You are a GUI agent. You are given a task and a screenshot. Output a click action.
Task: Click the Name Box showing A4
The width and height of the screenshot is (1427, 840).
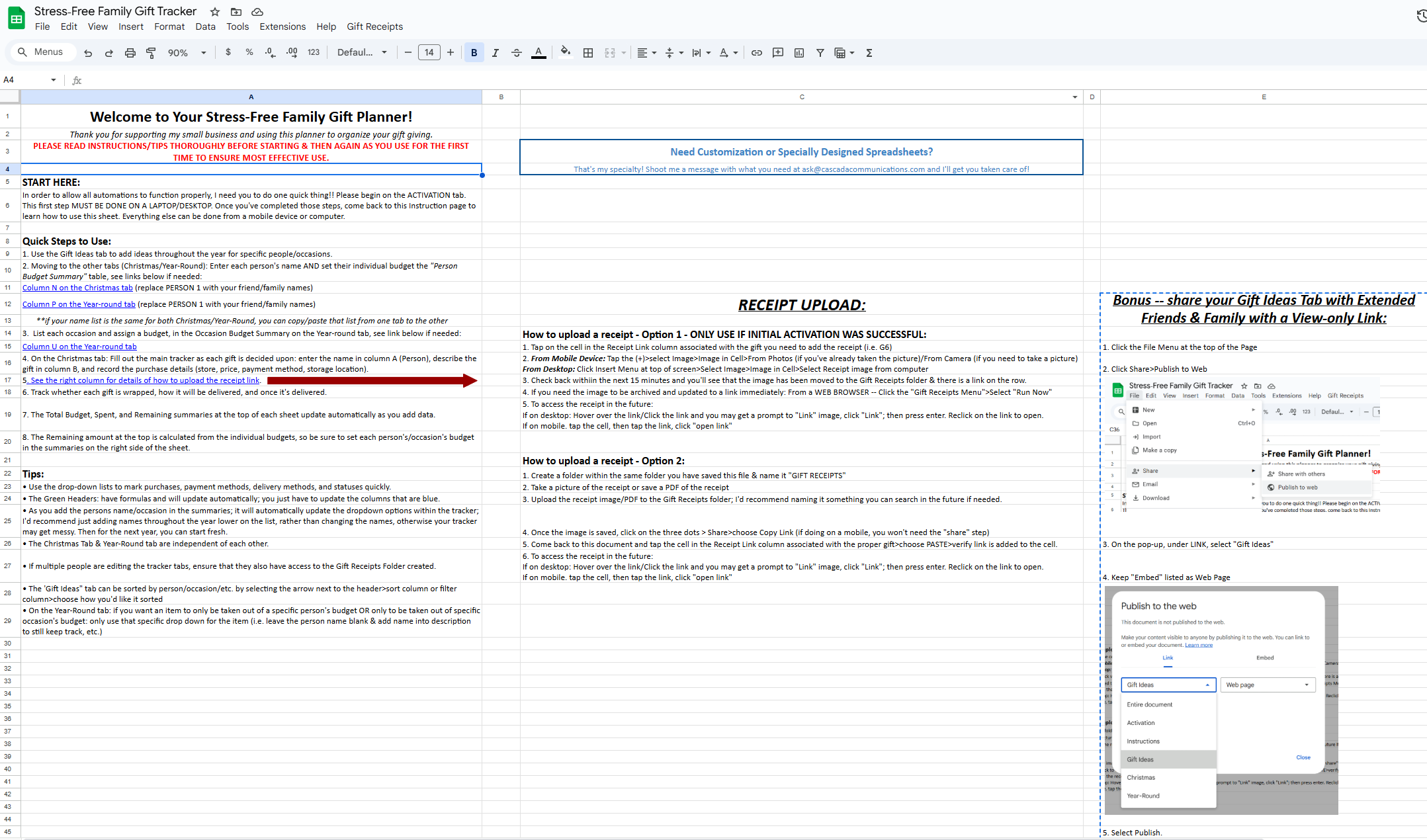(x=26, y=79)
